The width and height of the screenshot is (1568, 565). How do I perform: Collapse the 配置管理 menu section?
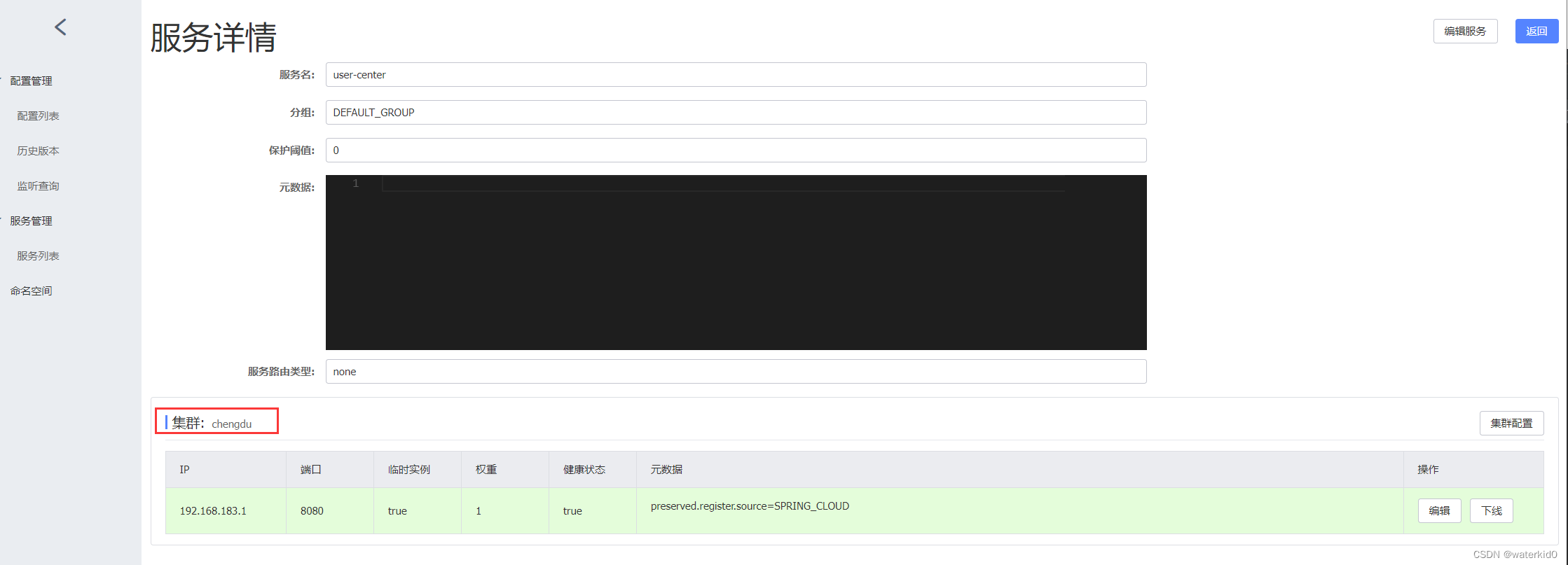(31, 81)
